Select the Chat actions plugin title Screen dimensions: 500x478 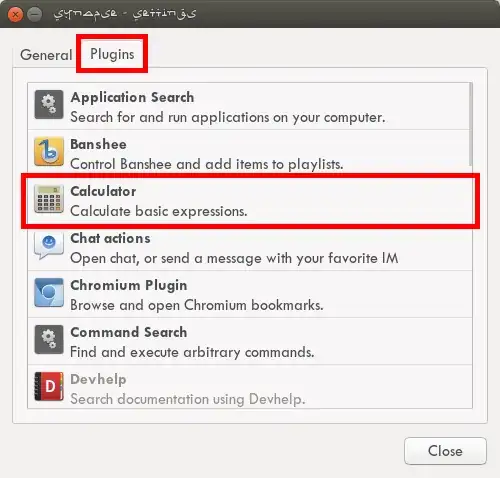tap(110, 238)
